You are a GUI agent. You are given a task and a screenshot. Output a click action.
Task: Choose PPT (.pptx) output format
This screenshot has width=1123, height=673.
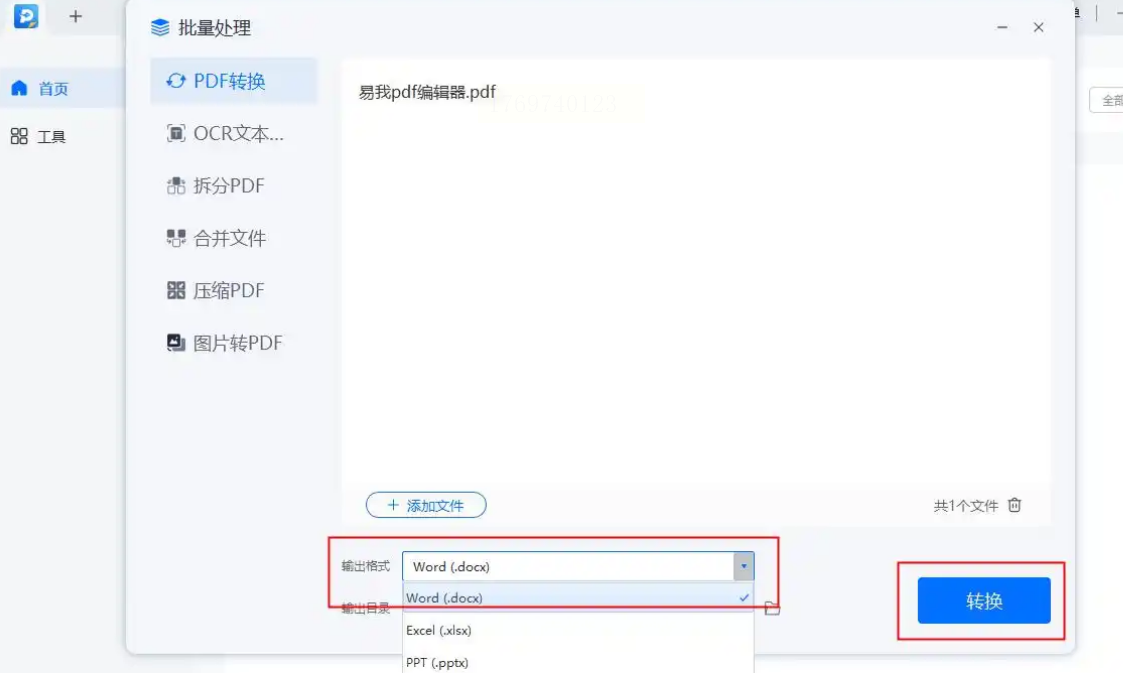[x=578, y=662]
